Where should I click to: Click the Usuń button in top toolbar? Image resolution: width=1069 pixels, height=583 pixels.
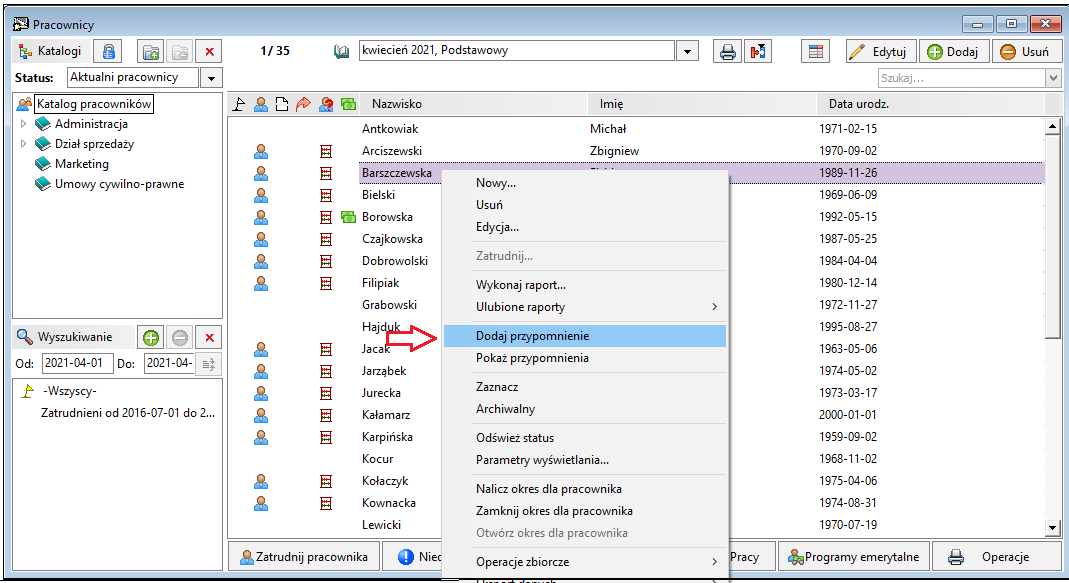point(1026,51)
